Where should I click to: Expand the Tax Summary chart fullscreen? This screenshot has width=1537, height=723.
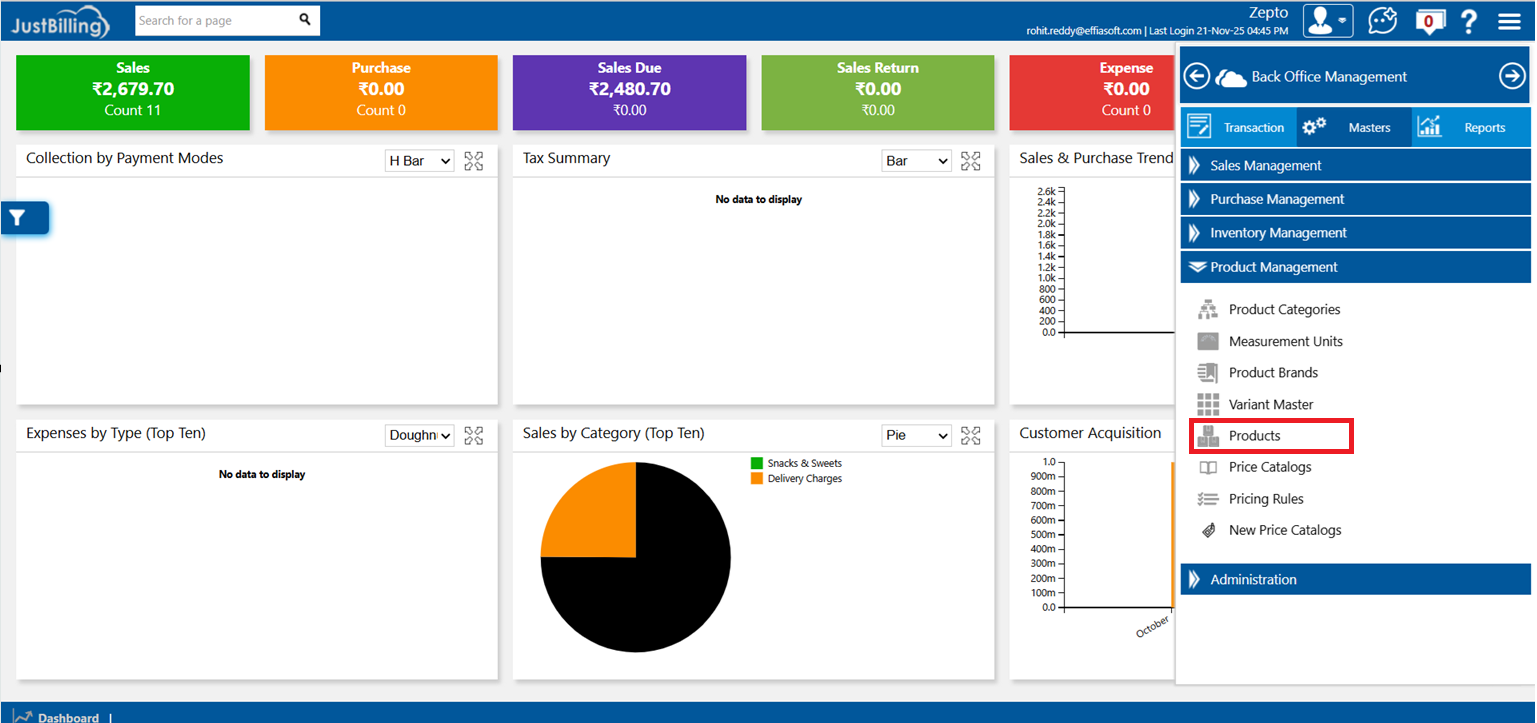[970, 161]
